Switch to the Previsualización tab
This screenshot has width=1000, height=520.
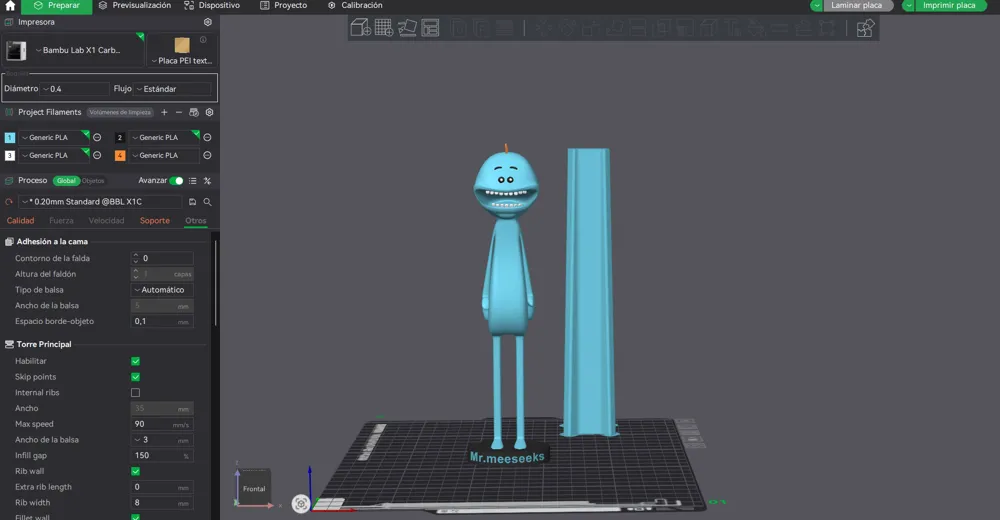(135, 6)
